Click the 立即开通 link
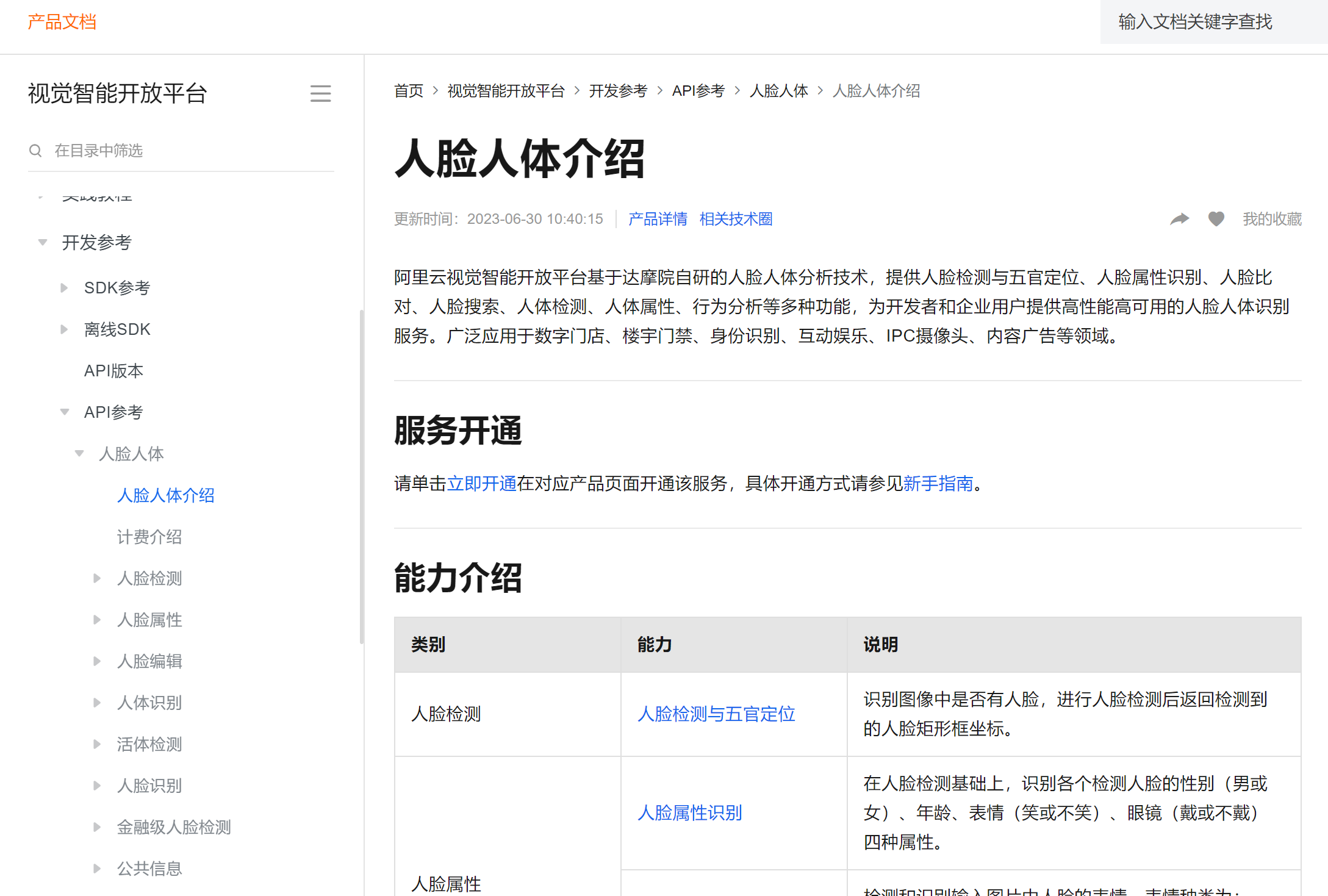 [x=482, y=484]
